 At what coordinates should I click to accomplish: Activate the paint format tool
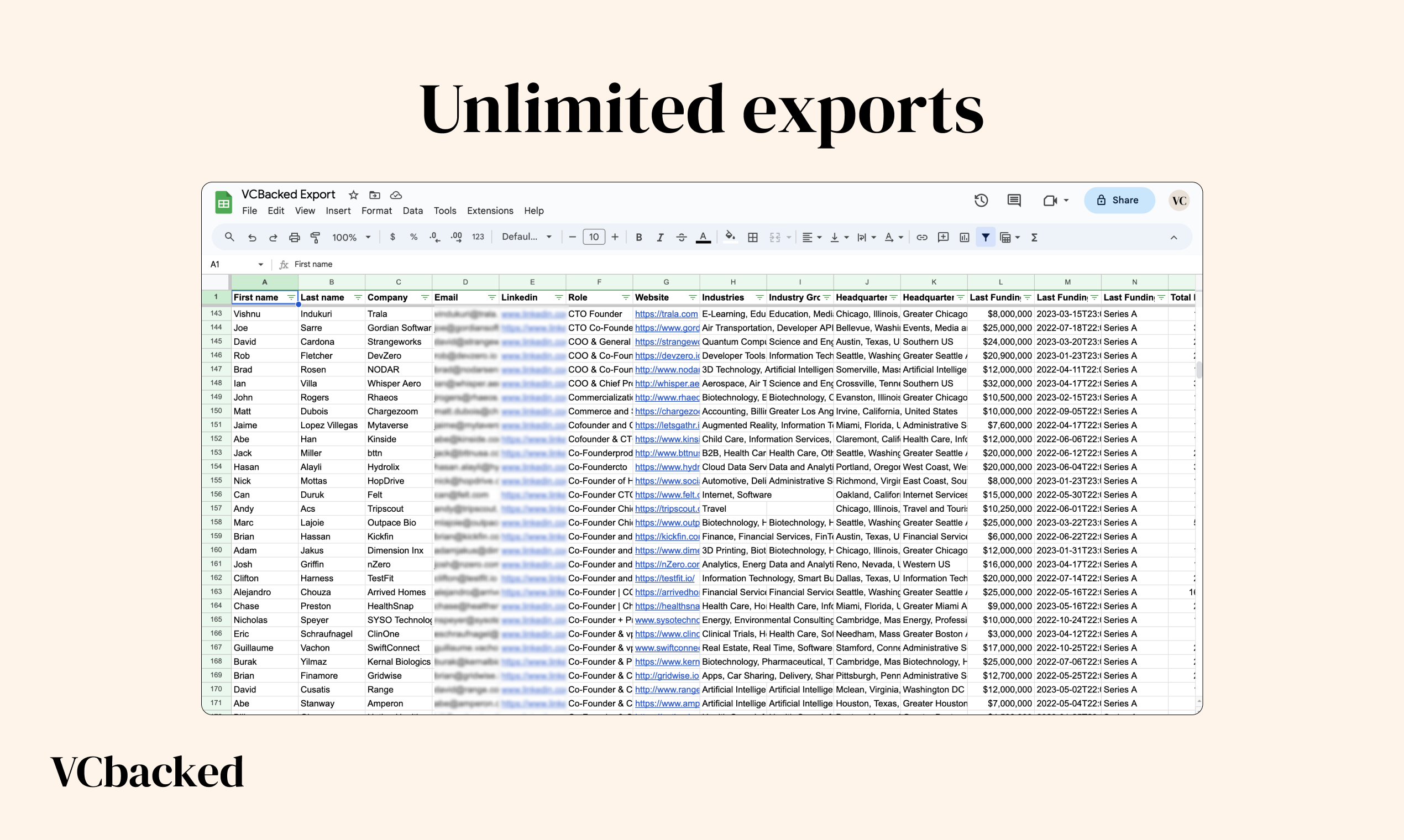point(315,238)
